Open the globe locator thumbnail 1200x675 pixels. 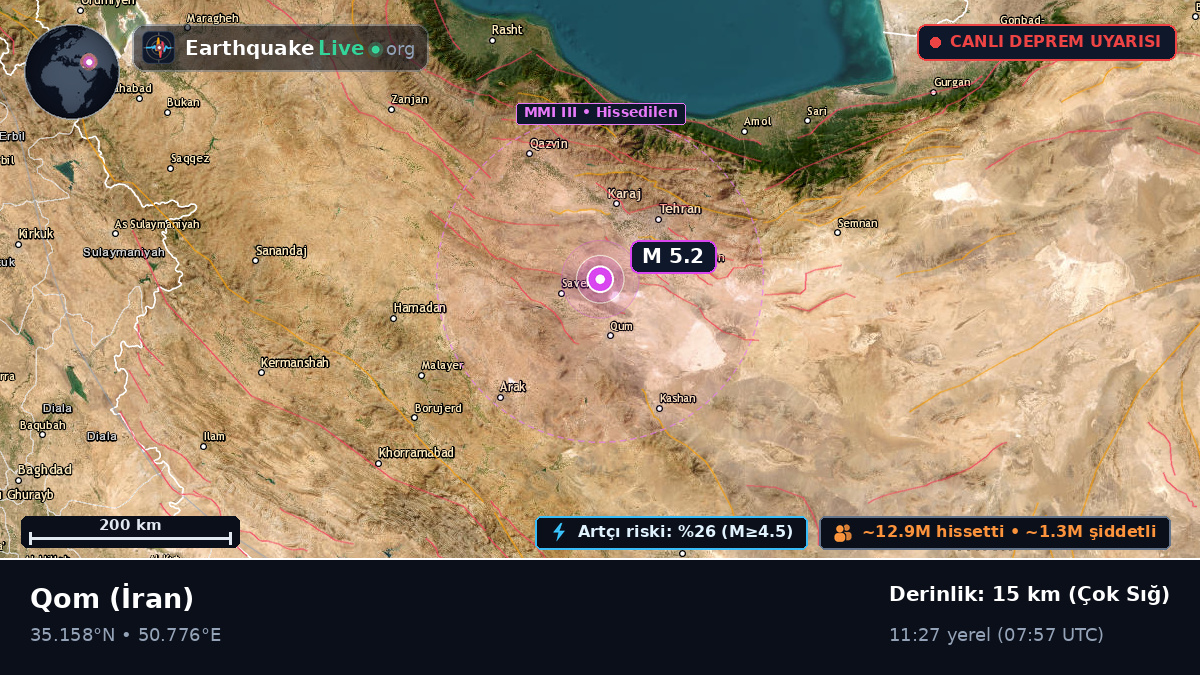pos(72,72)
